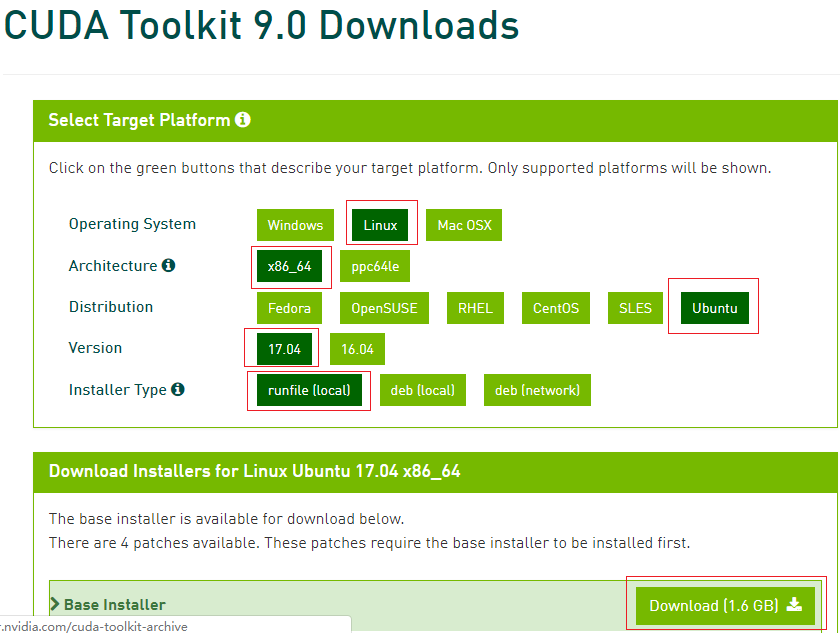
Task: Click the CUDA Toolkit 9.0 Downloads heading
Action: (x=261, y=25)
